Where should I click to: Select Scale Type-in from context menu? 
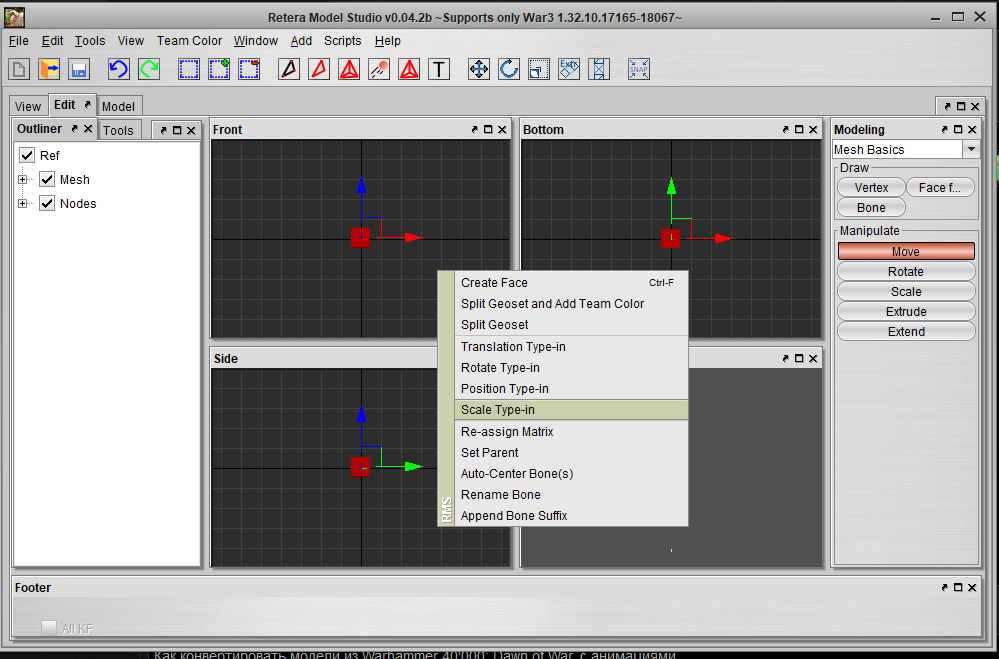571,410
